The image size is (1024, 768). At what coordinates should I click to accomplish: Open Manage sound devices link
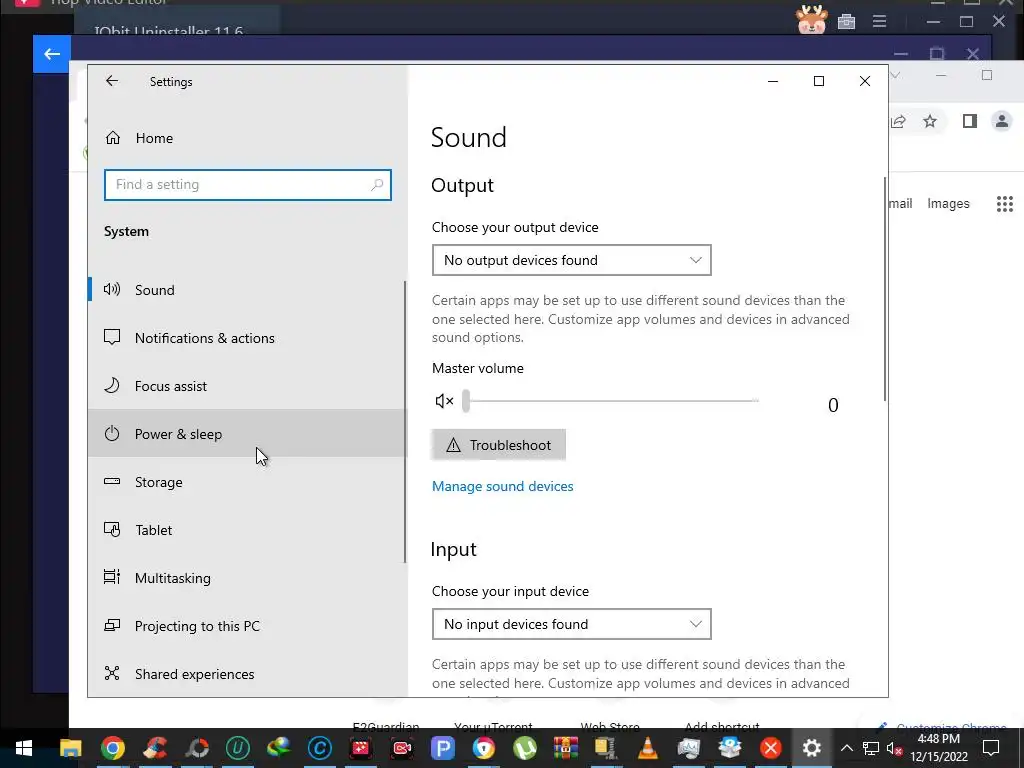[502, 487]
